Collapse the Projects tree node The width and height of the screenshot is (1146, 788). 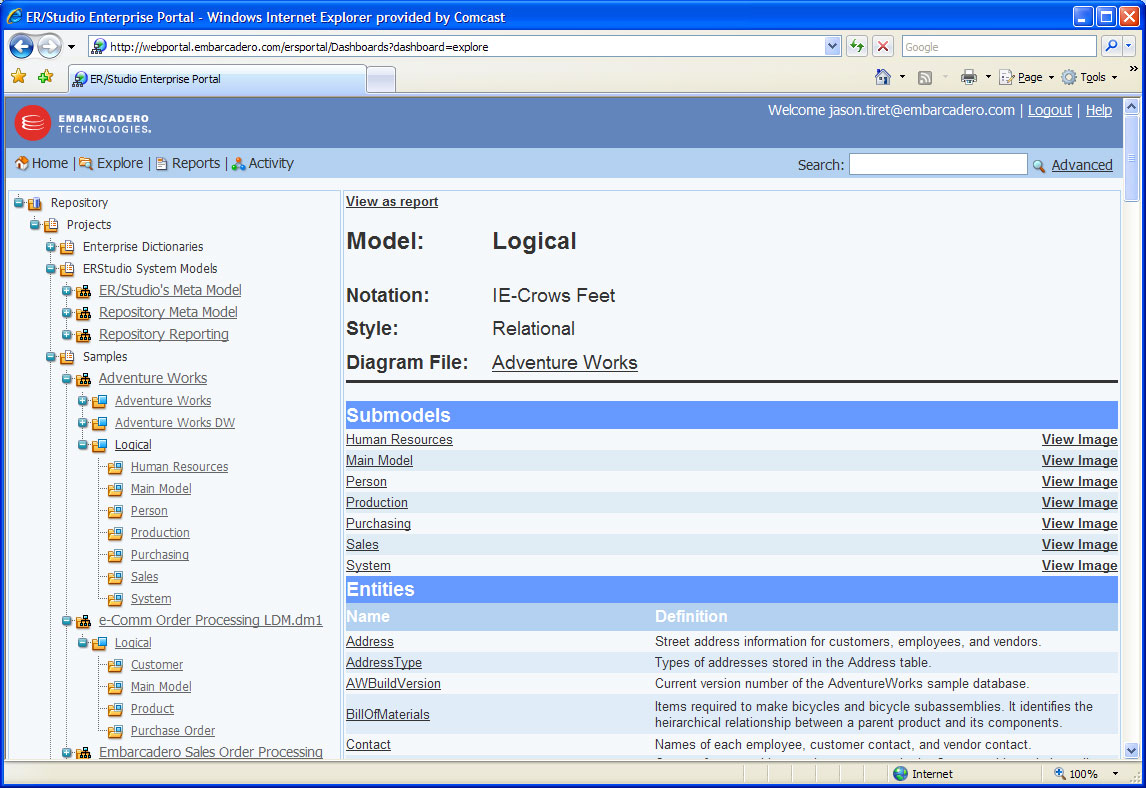[x=34, y=224]
